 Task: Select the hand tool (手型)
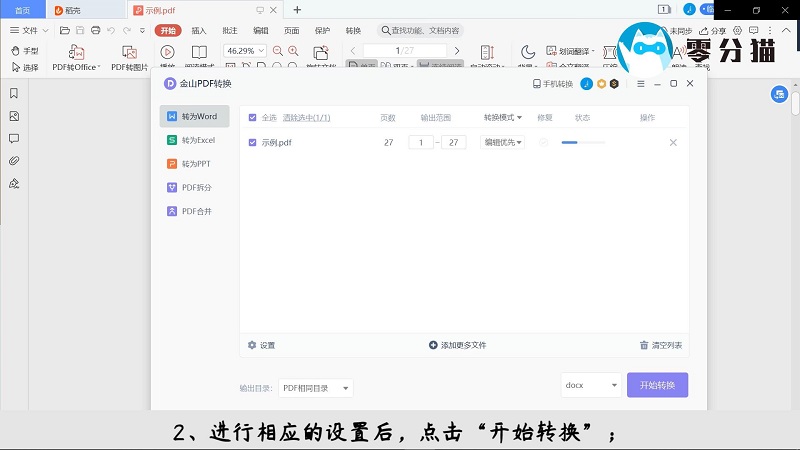click(24, 51)
